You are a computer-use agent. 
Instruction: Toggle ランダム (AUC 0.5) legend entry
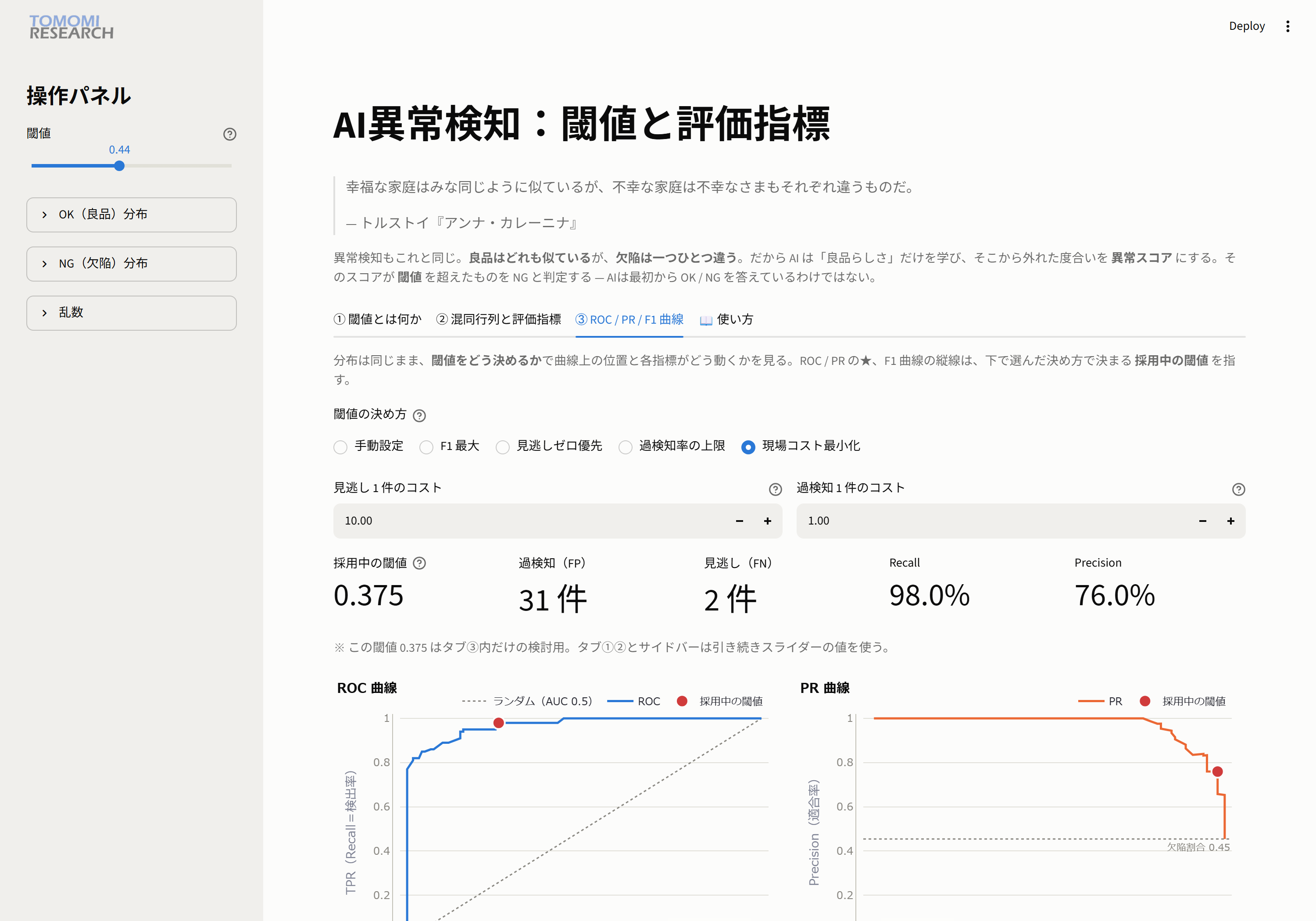[x=527, y=702]
